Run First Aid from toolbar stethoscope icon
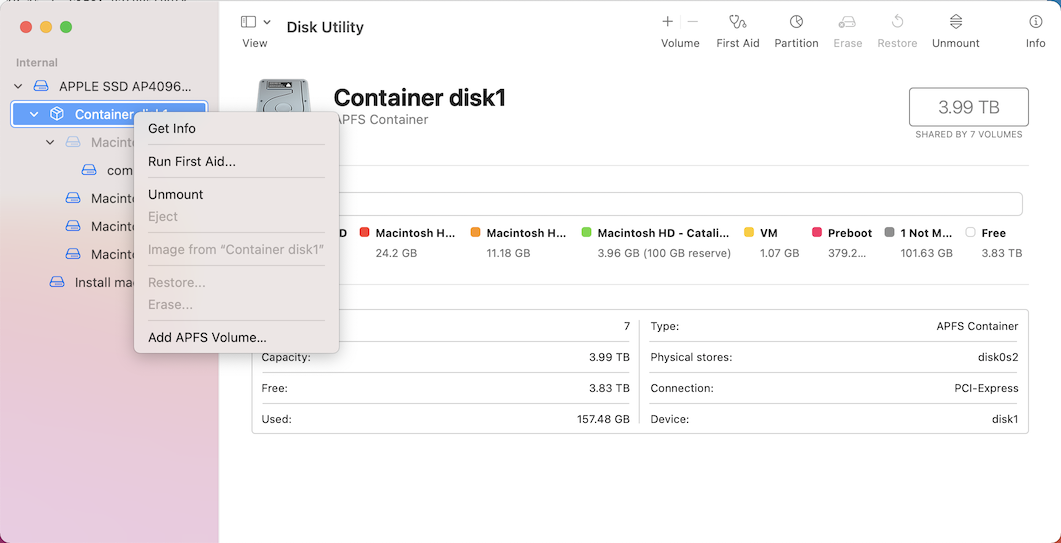 point(738,22)
